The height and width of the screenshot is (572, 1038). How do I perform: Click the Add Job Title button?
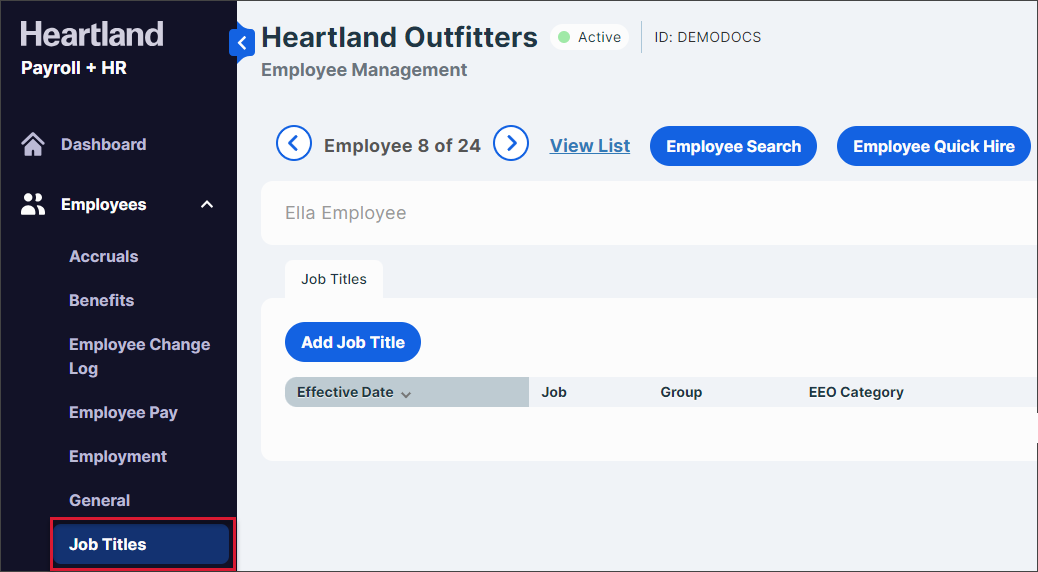tap(353, 343)
